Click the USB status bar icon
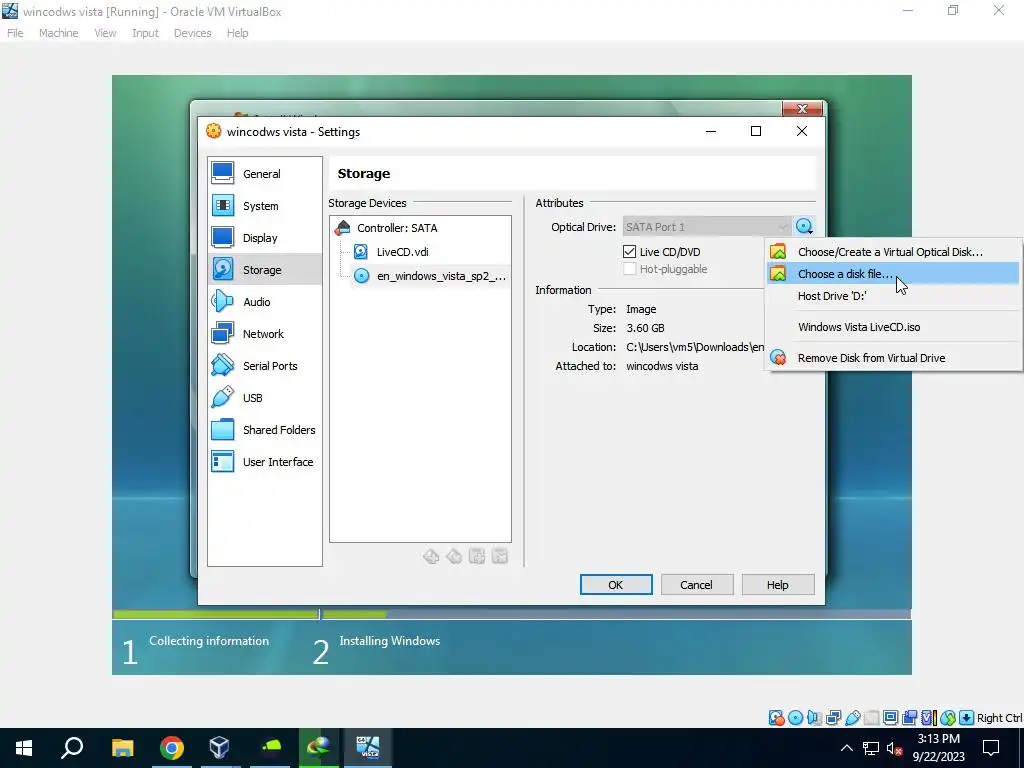 click(852, 718)
